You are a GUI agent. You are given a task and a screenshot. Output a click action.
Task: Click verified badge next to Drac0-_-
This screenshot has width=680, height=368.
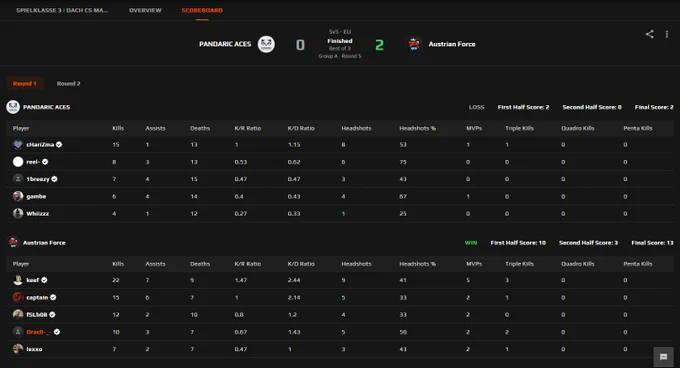pyautogui.click(x=57, y=332)
